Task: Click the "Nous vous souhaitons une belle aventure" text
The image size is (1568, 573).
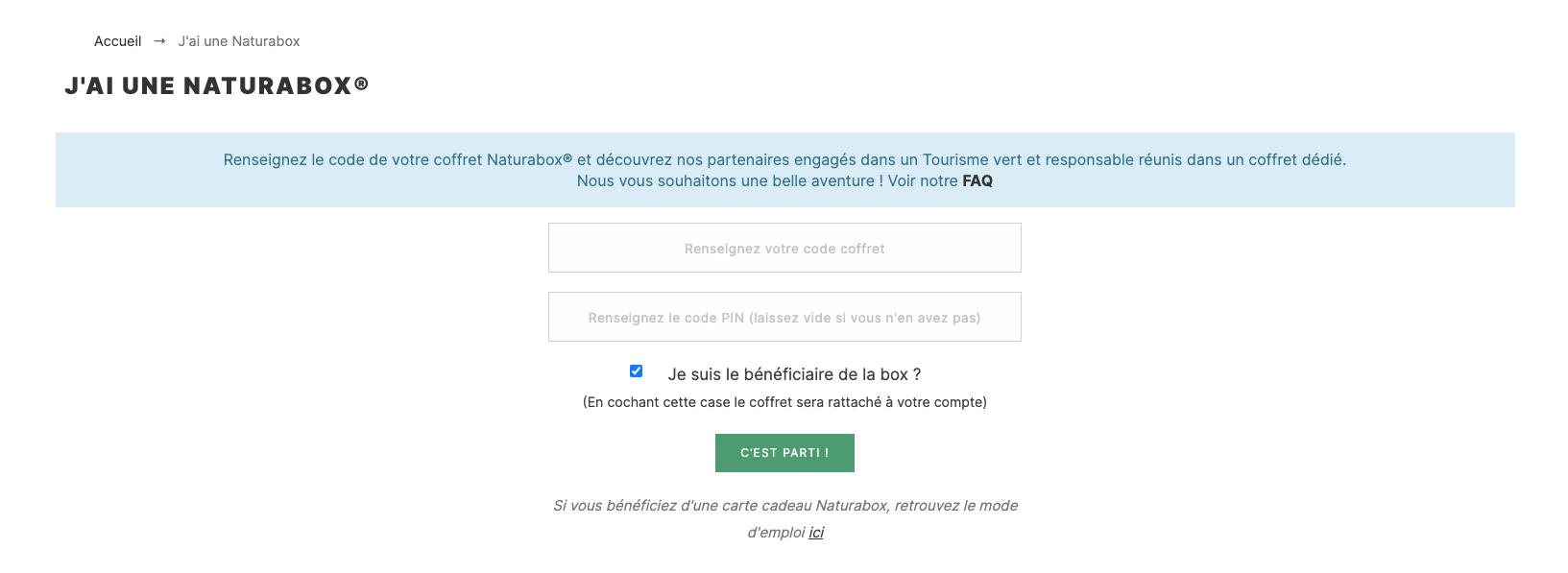Action: tap(726, 180)
